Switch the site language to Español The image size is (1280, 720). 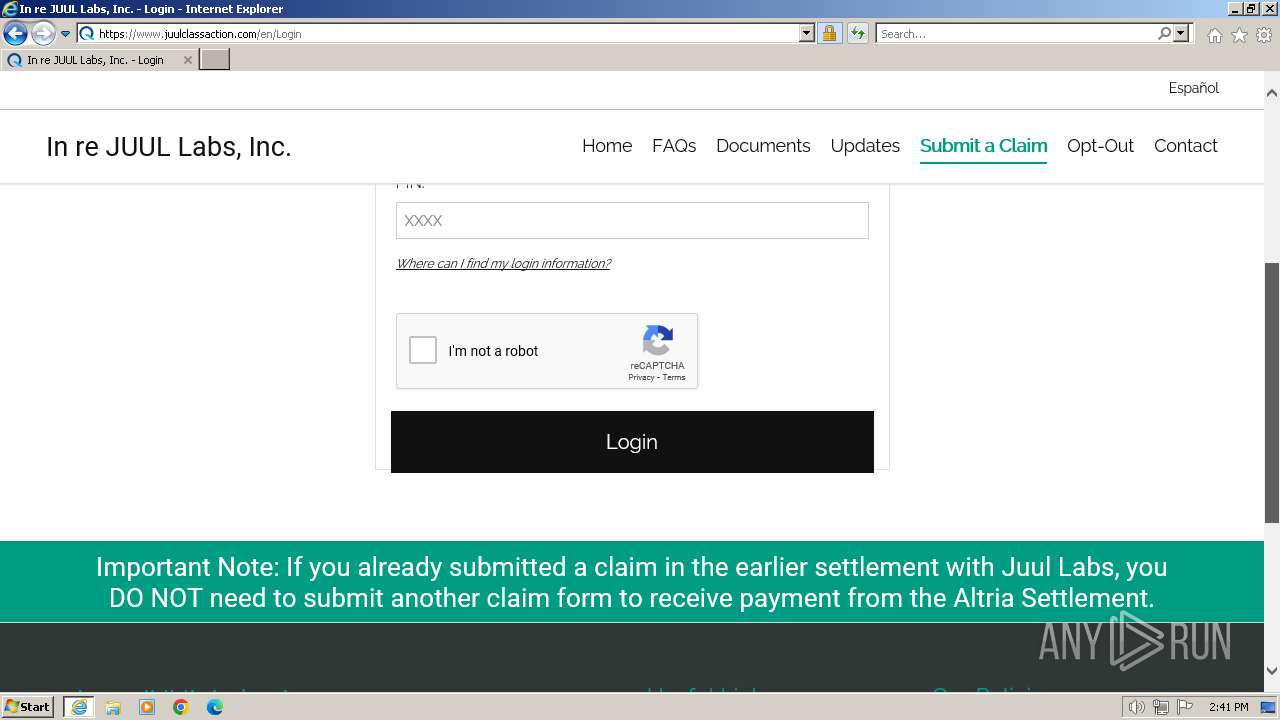(x=1193, y=88)
